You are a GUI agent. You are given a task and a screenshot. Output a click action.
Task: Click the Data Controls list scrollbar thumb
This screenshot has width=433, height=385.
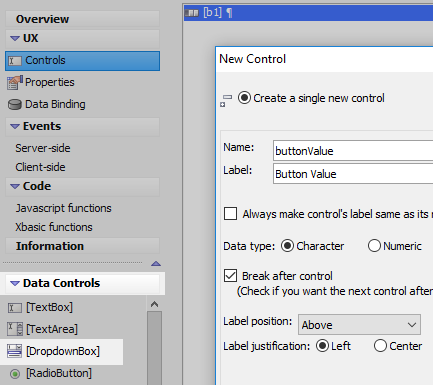pyautogui.click(x=154, y=348)
